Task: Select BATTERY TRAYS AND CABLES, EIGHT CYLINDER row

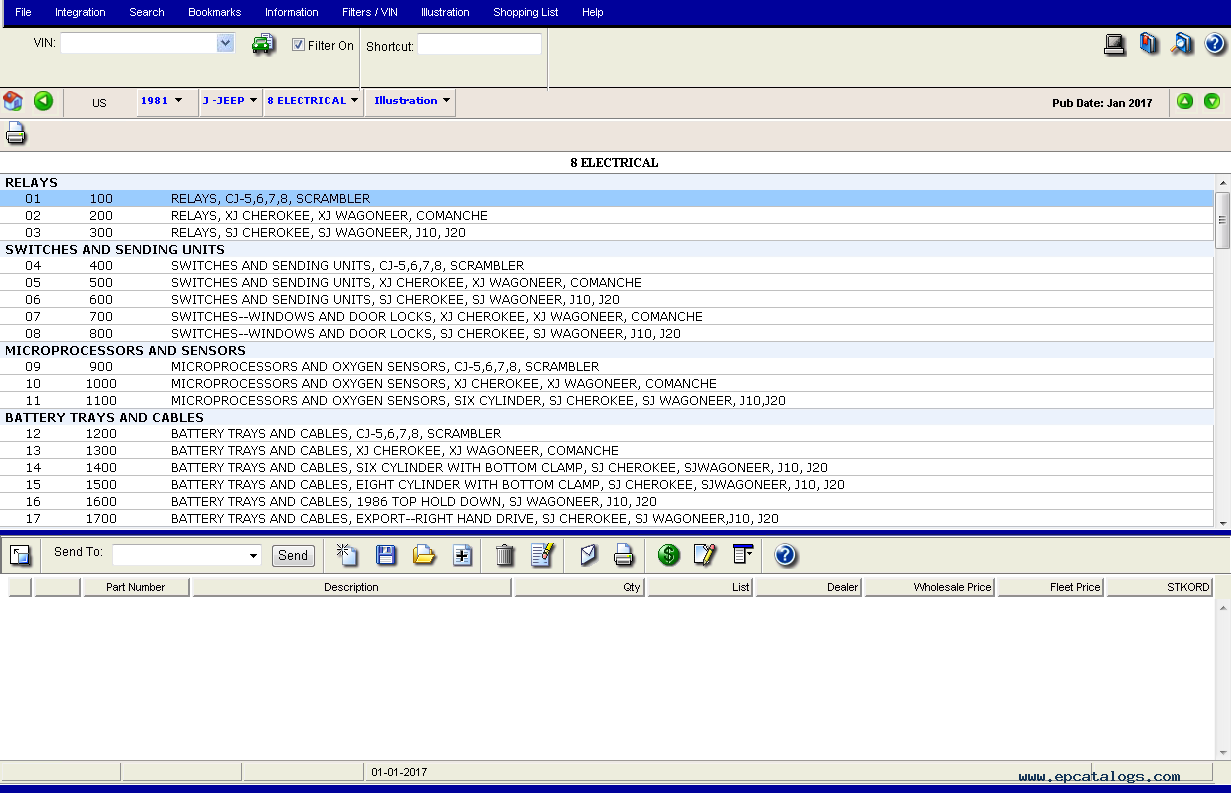Action: pos(607,485)
